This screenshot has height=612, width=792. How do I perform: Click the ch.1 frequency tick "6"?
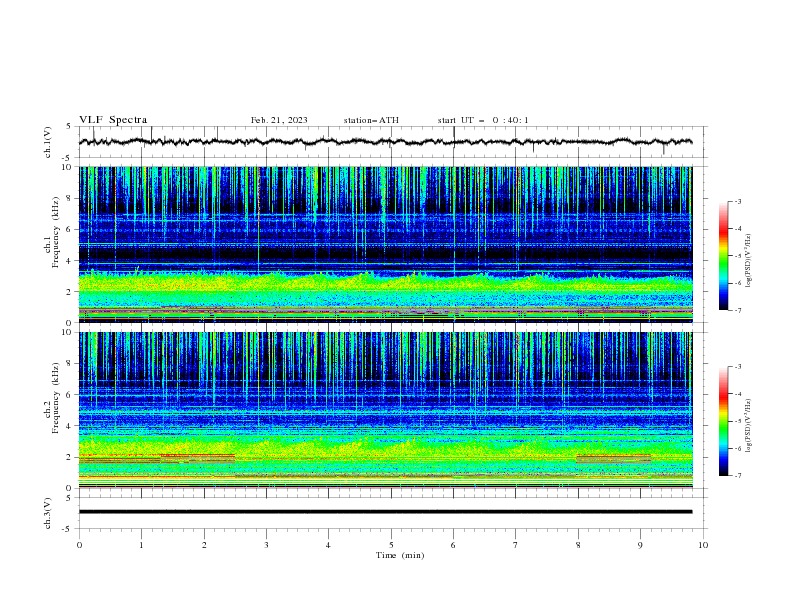coord(69,229)
